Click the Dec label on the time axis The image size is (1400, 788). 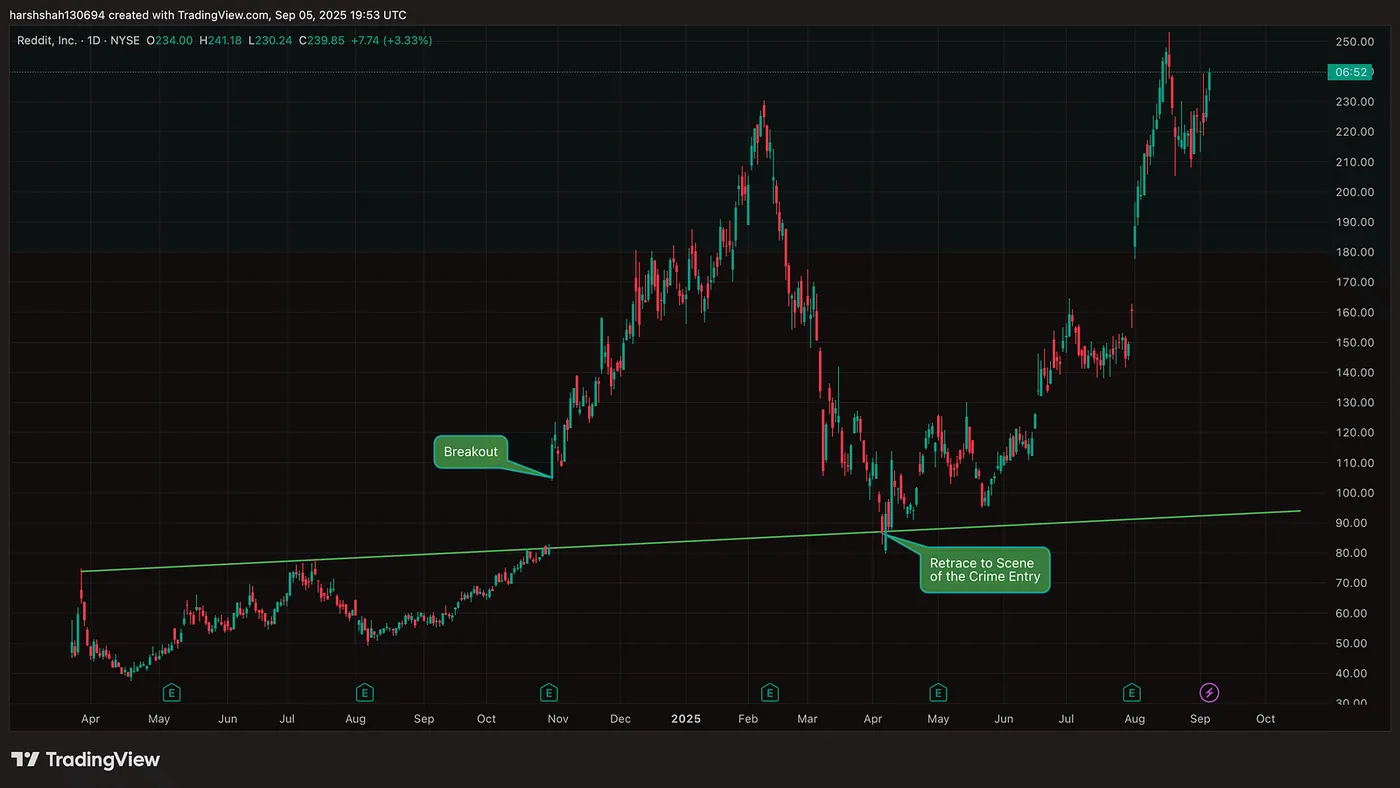click(620, 719)
